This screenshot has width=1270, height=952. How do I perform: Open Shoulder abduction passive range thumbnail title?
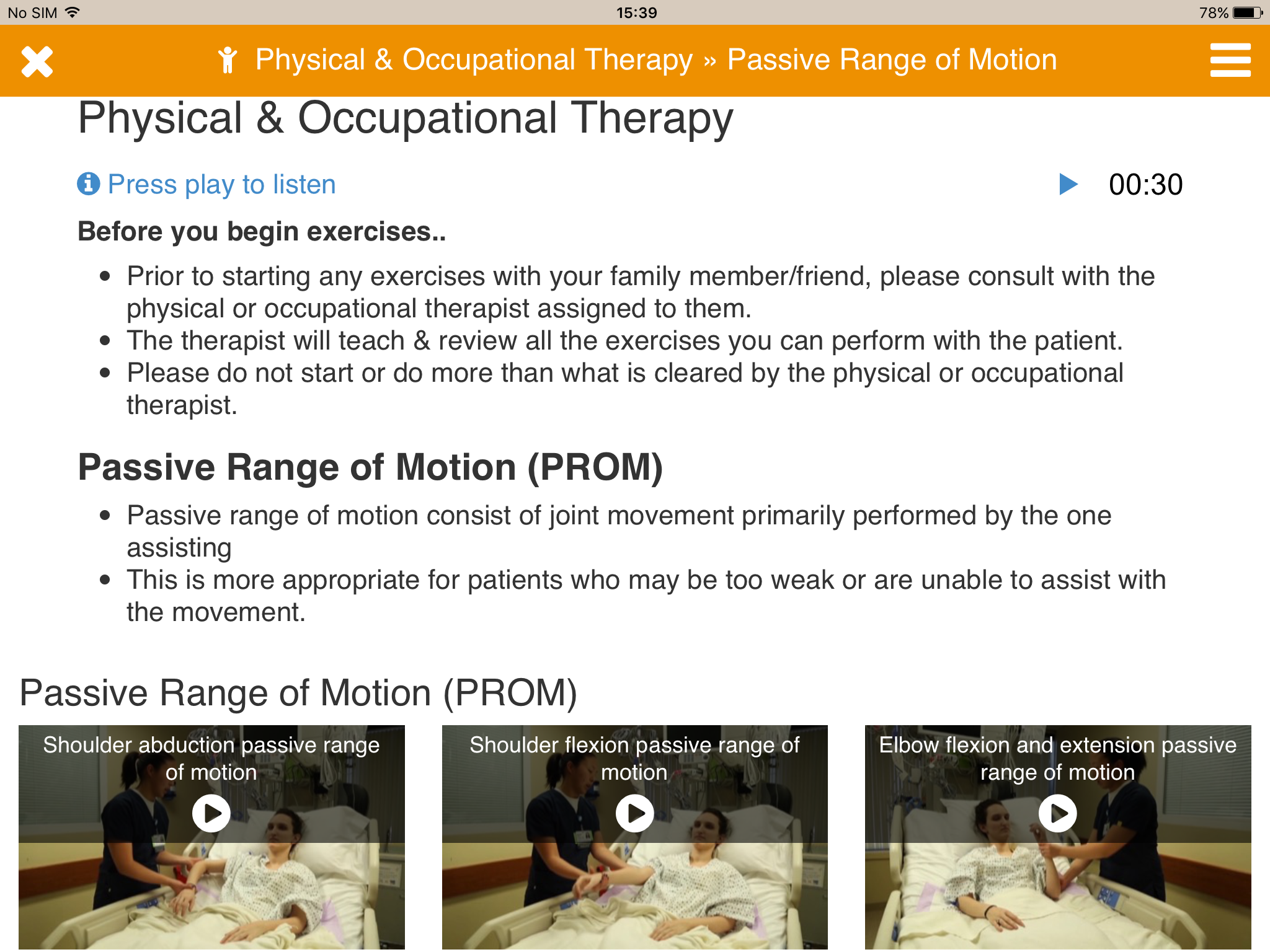[x=211, y=759]
